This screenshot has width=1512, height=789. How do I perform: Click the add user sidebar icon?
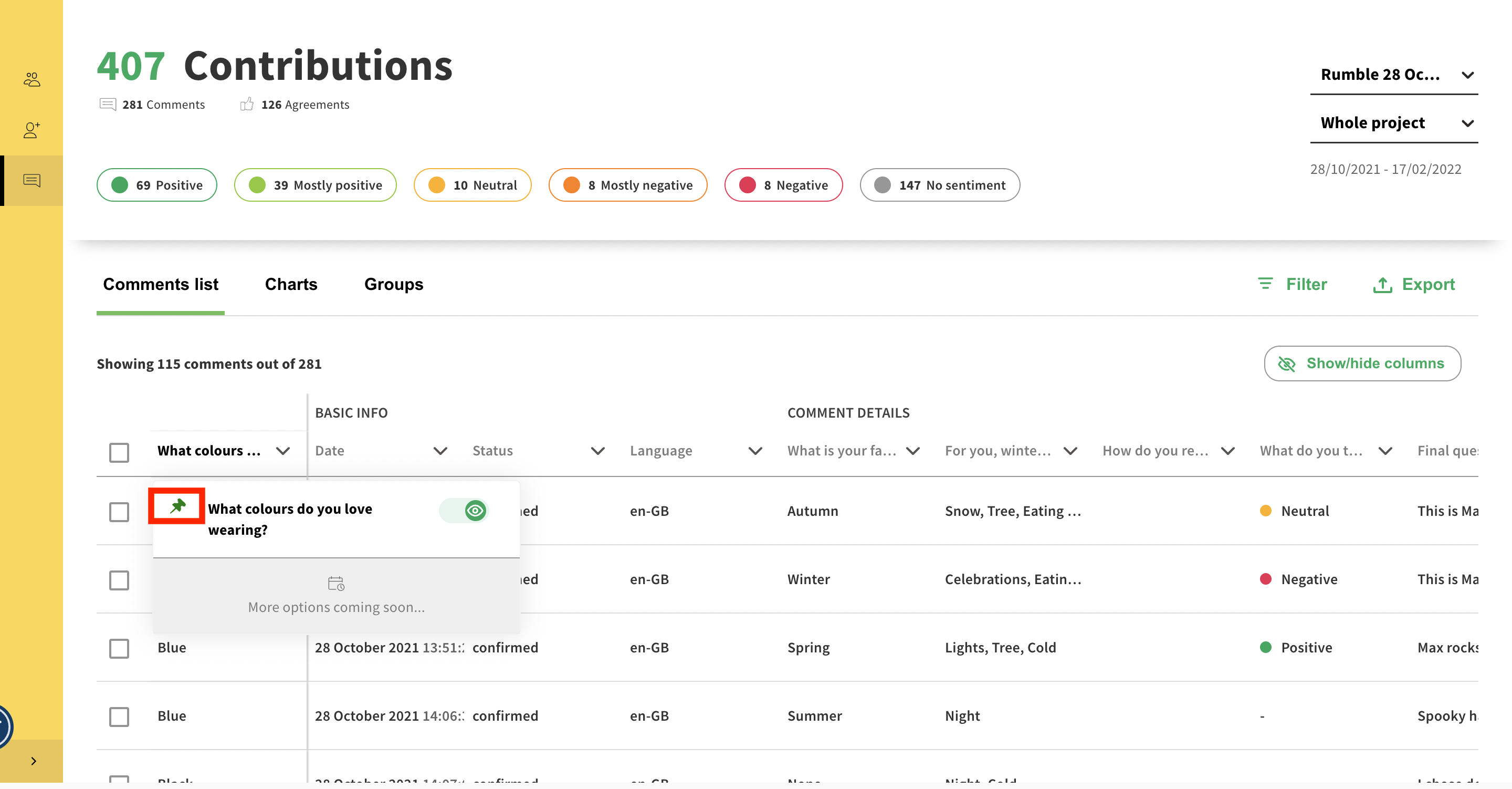point(31,130)
